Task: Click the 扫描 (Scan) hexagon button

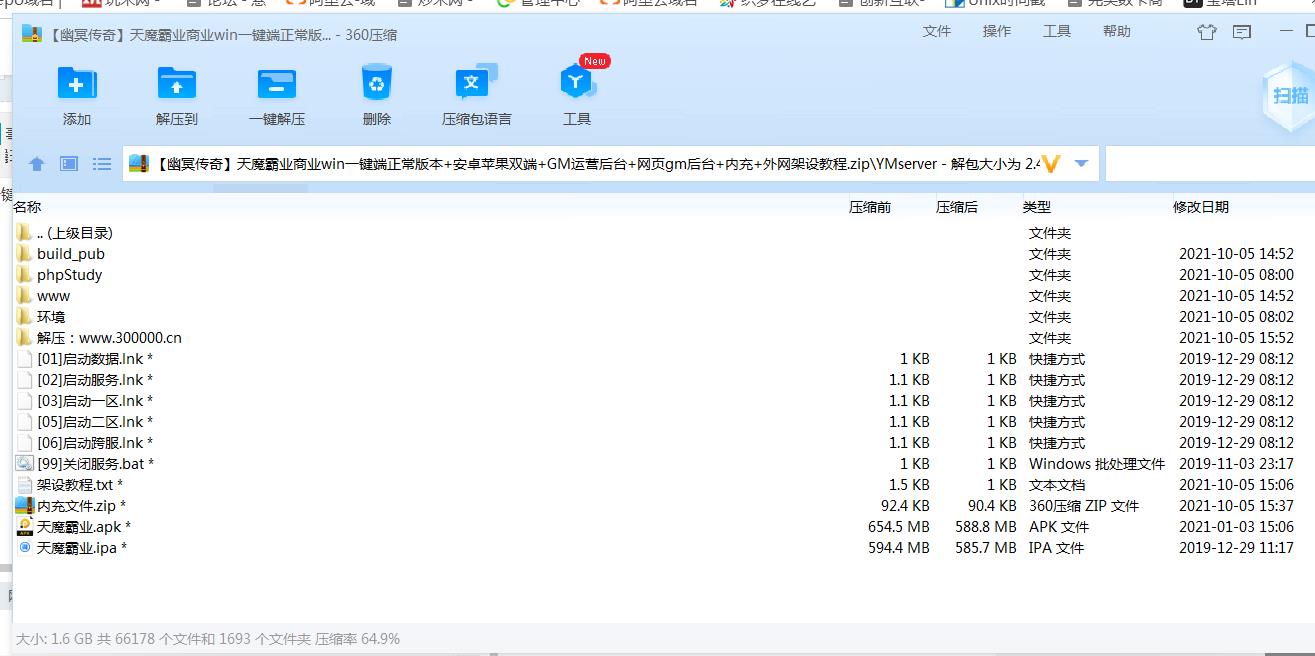Action: (1289, 96)
